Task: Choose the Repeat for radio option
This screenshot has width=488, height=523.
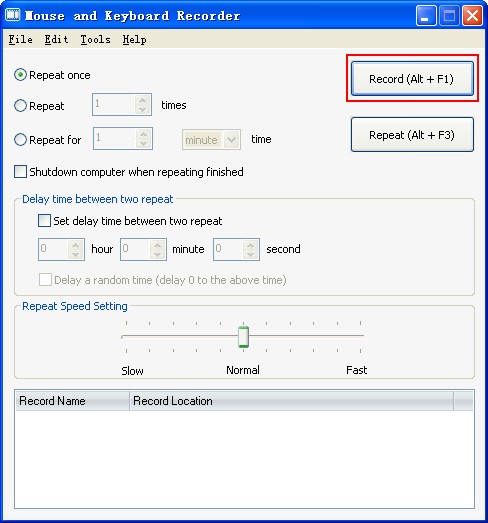Action: point(20,139)
